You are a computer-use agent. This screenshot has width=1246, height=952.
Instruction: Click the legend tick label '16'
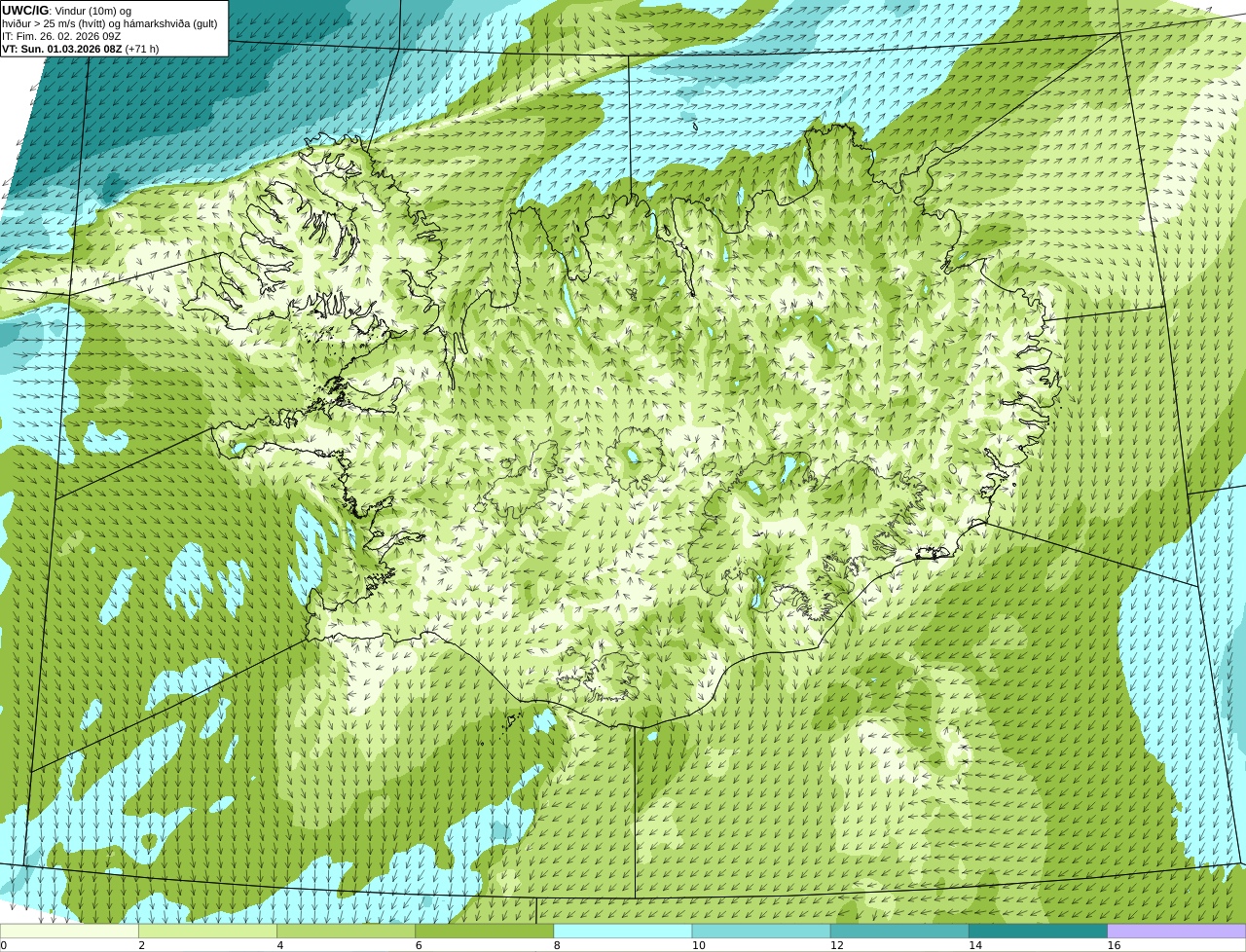point(1114,945)
